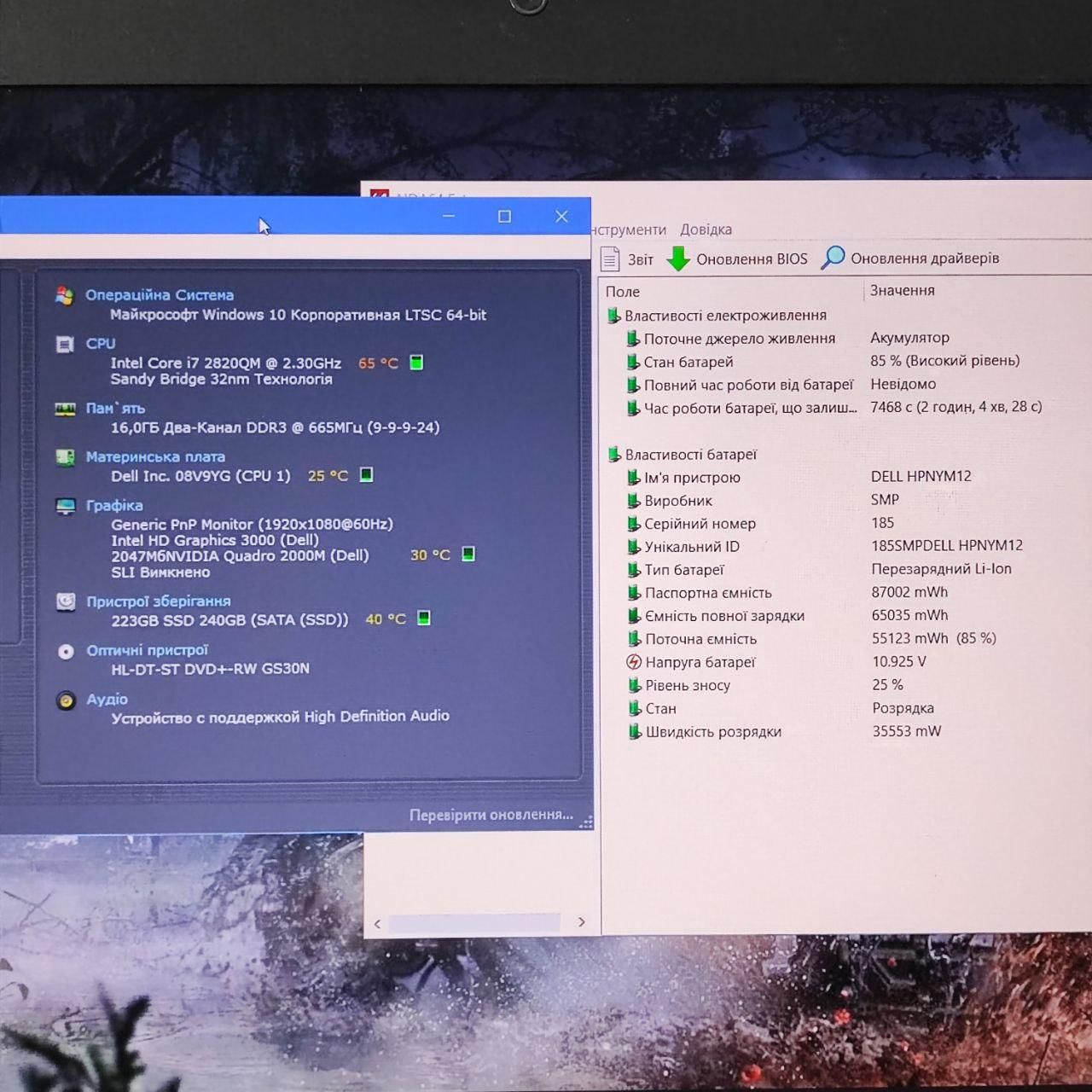Click the Graphics monitor icon

[66, 506]
